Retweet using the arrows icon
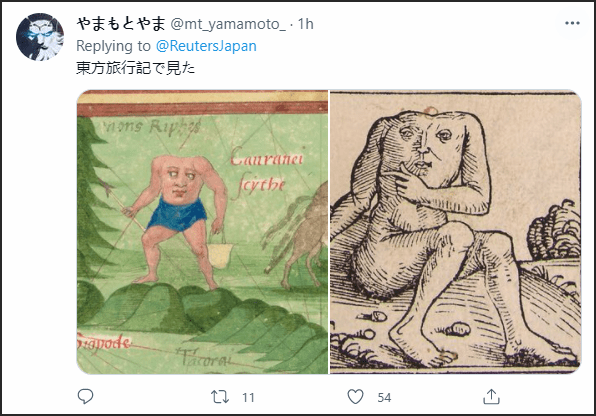This screenshot has height=416, width=596. (220, 397)
